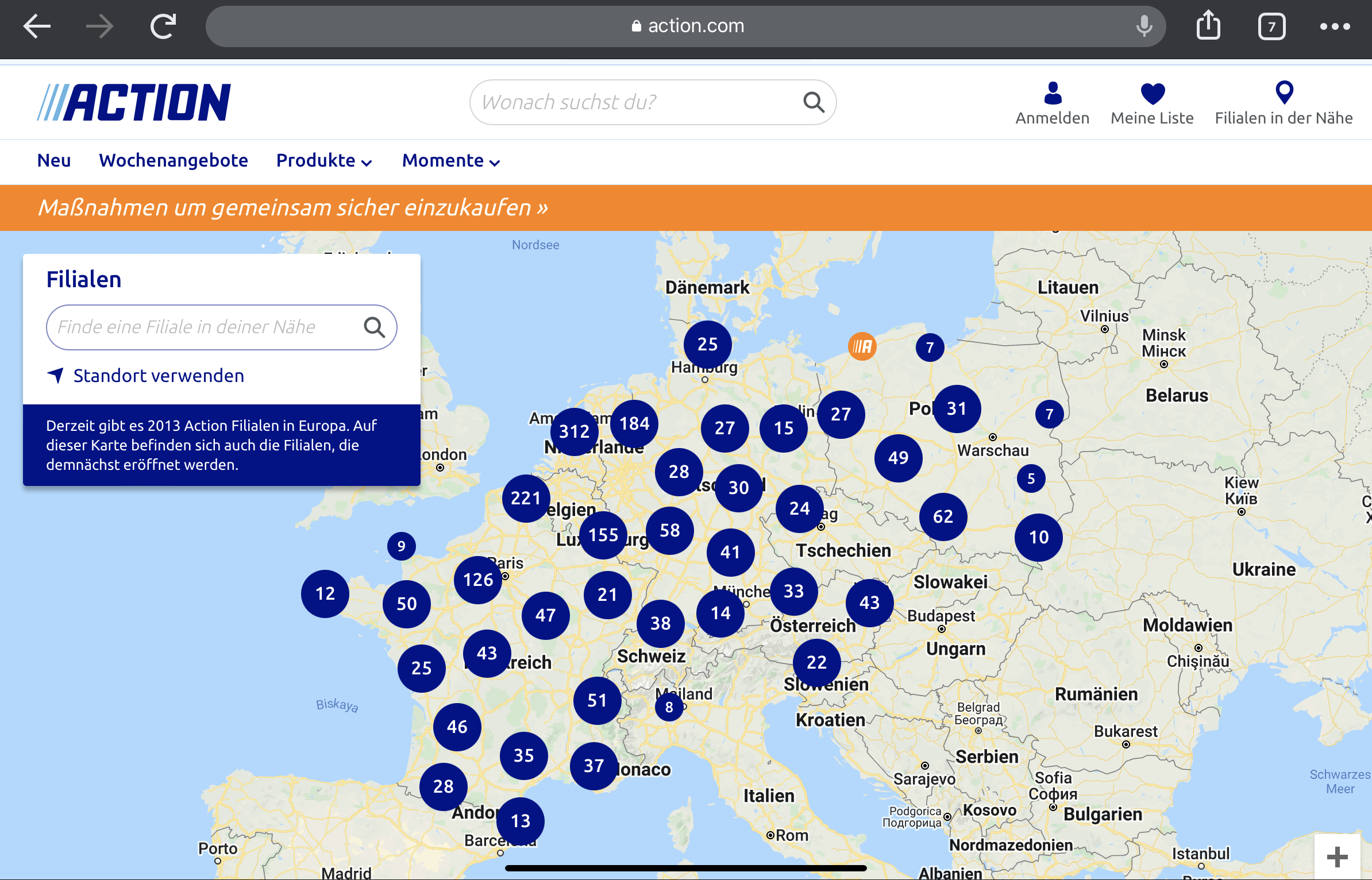Image resolution: width=1372 pixels, height=880 pixels.
Task: Click the 8 cluster near Mailand
Action: pyautogui.click(x=669, y=707)
